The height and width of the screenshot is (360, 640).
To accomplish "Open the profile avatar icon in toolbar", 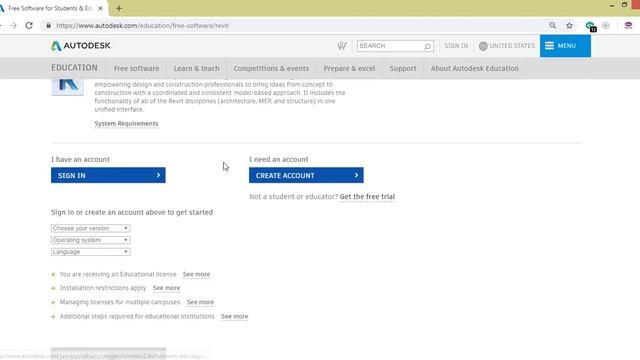I will point(628,25).
